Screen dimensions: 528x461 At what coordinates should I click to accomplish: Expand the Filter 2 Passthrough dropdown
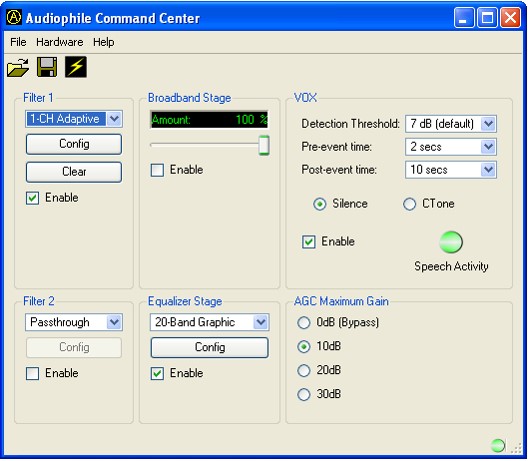point(114,322)
